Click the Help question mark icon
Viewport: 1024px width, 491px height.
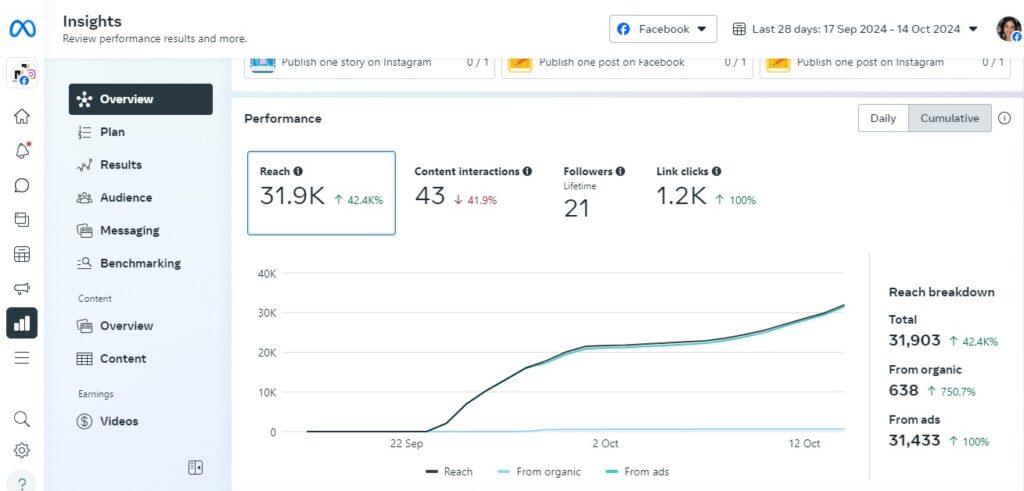(x=21, y=482)
